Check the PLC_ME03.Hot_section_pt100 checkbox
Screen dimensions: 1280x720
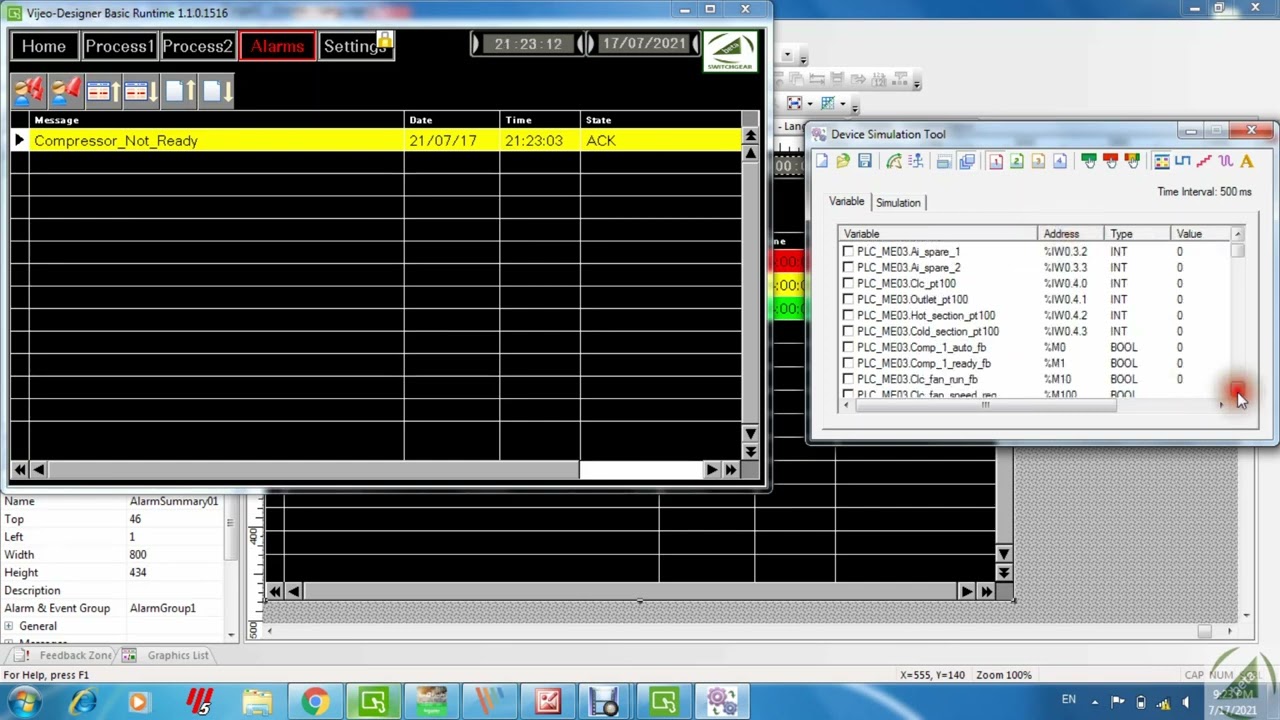(848, 316)
